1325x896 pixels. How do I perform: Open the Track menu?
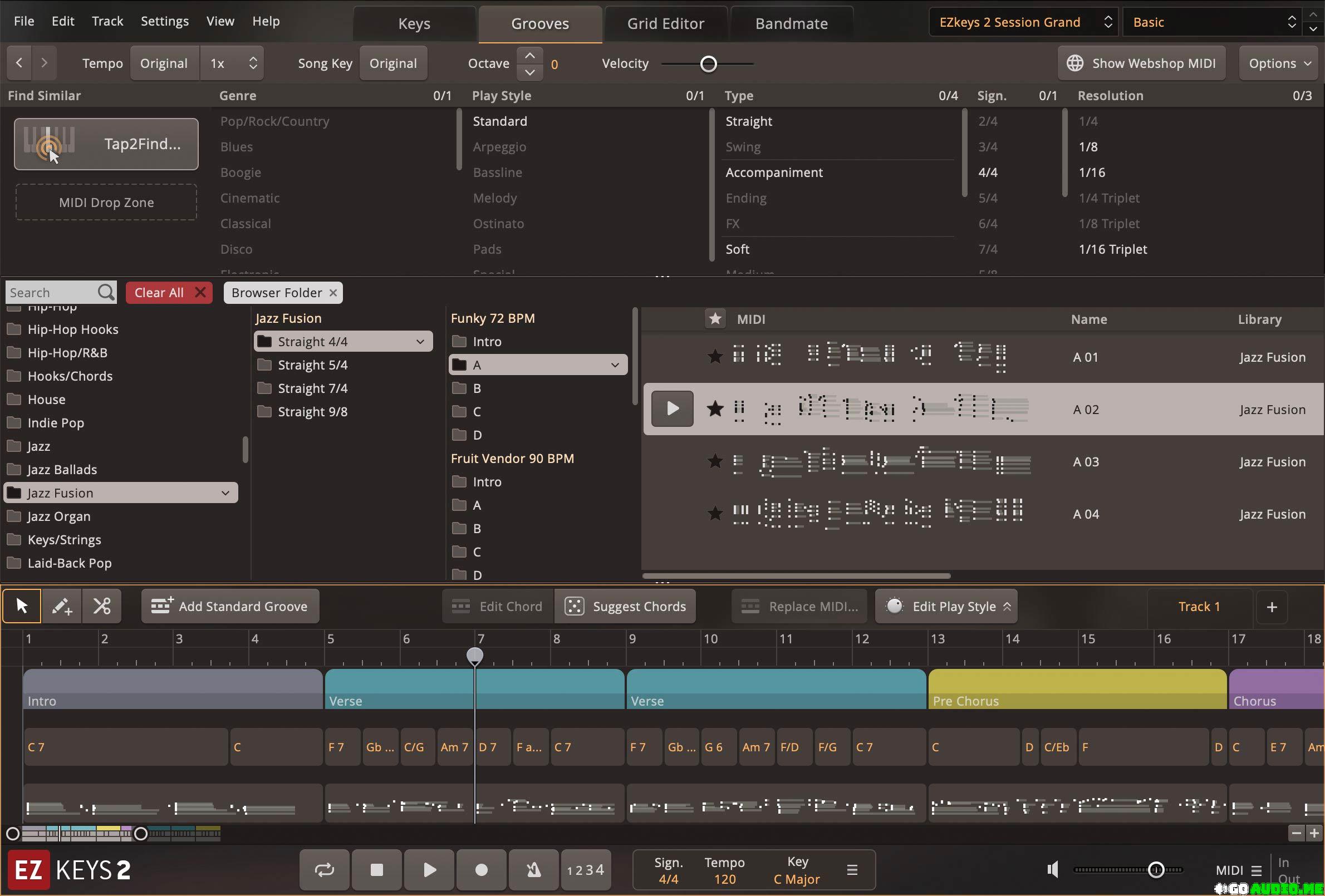point(107,21)
